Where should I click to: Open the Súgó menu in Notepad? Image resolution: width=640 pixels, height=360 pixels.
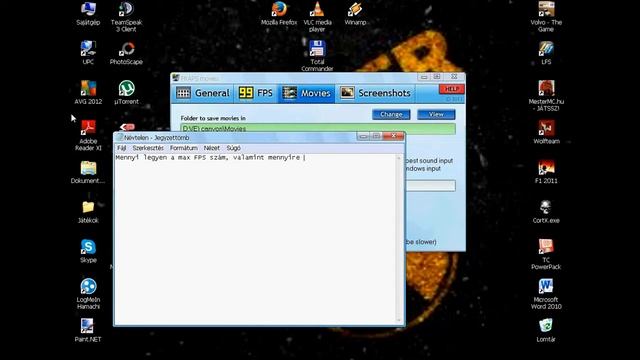pyautogui.click(x=233, y=148)
